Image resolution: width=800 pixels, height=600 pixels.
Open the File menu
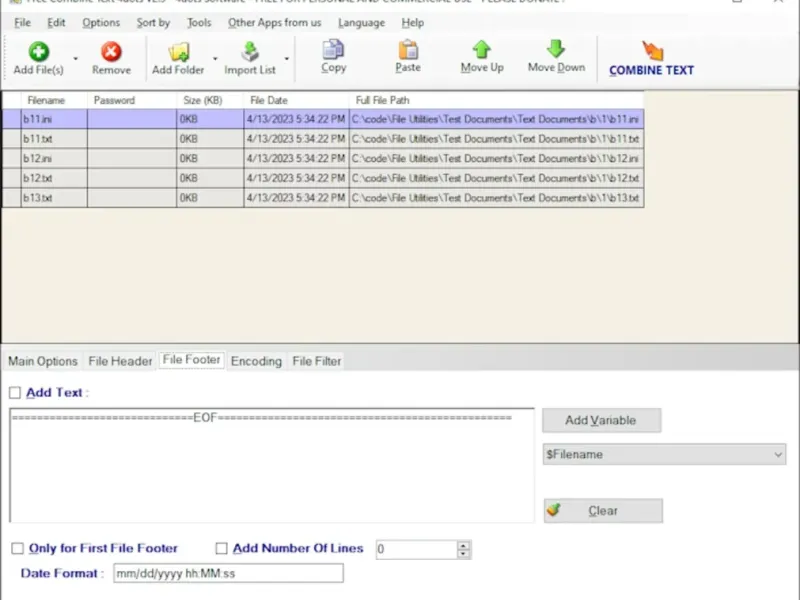[x=22, y=22]
